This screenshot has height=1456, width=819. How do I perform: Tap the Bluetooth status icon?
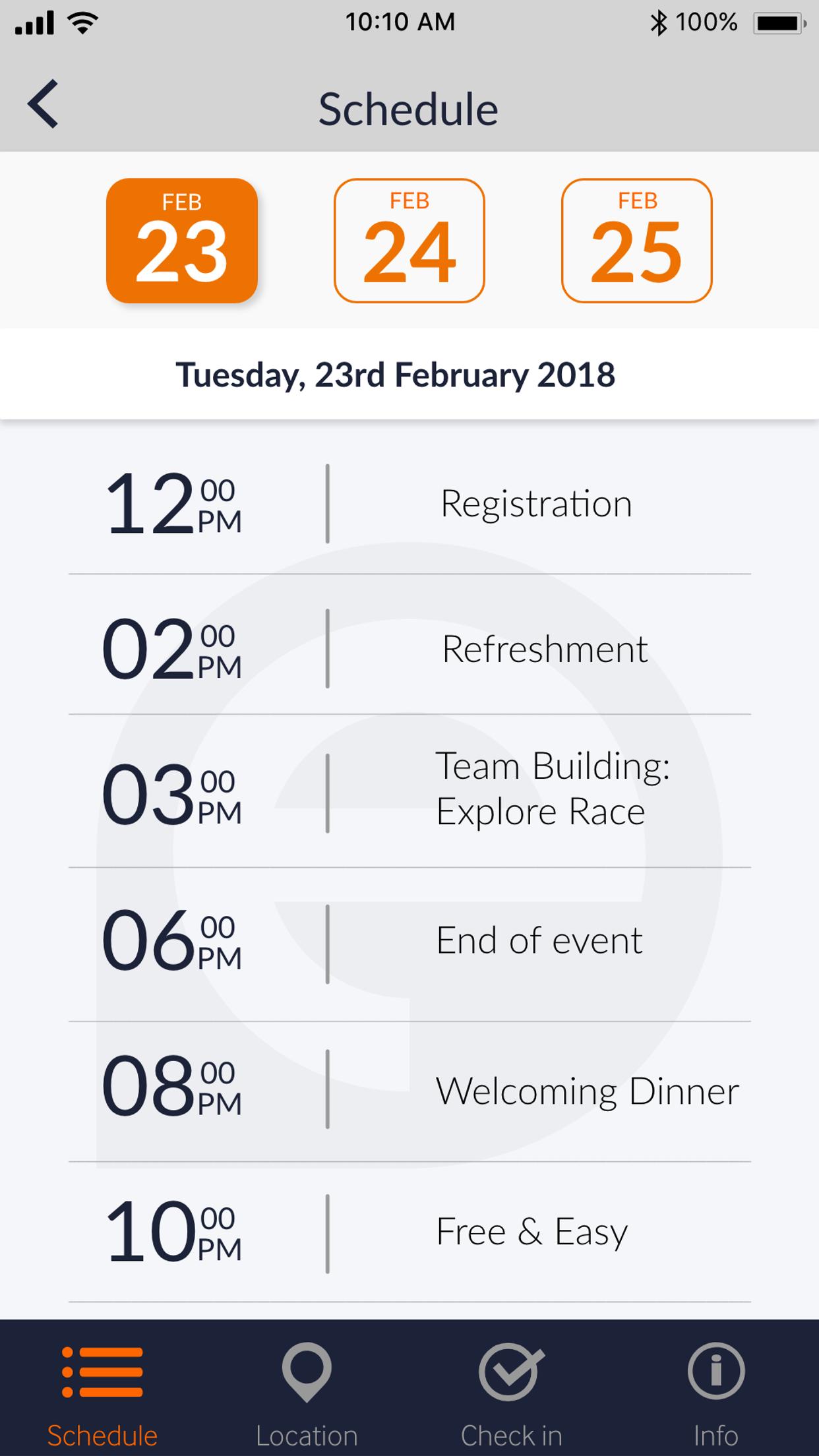(x=658, y=23)
